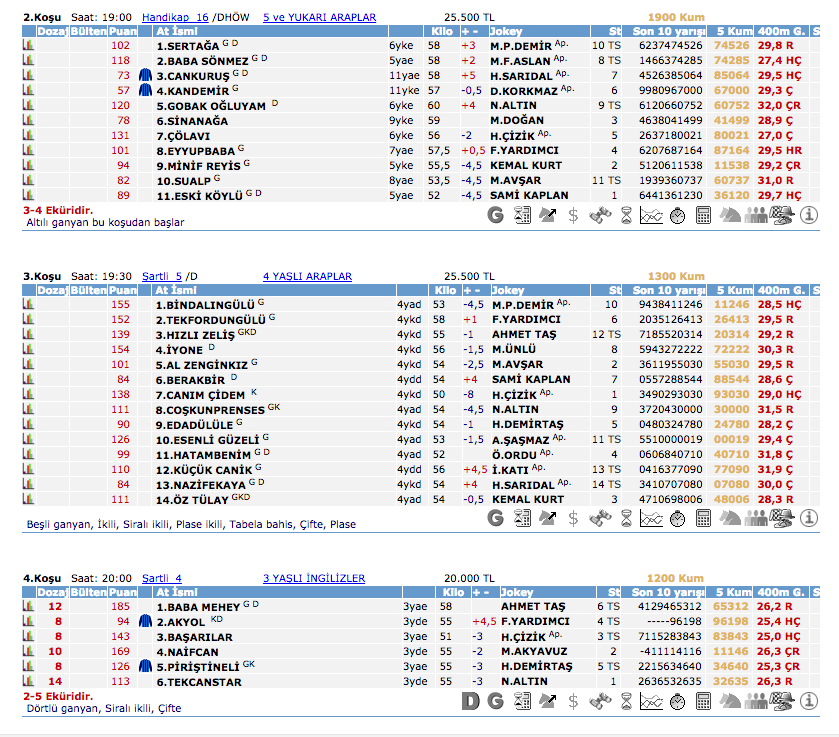
Task: Click the jockey silks icon beside CANKURUŞ
Action: [145, 75]
